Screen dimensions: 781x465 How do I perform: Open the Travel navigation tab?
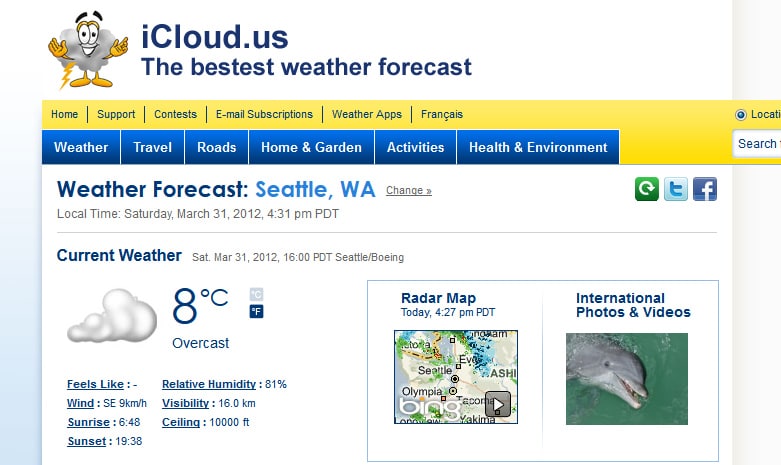(x=152, y=147)
